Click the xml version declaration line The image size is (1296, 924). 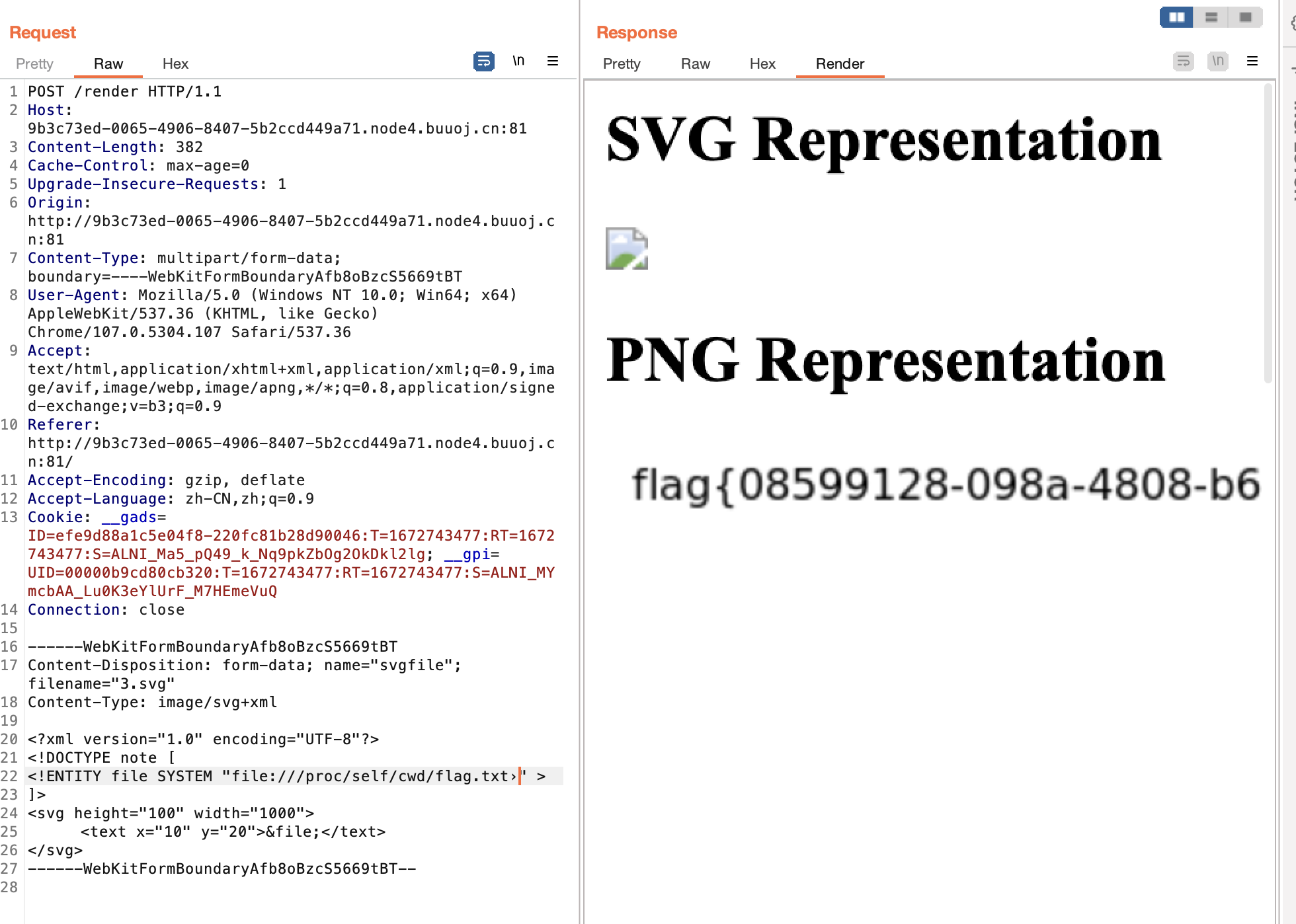pyautogui.click(x=203, y=739)
